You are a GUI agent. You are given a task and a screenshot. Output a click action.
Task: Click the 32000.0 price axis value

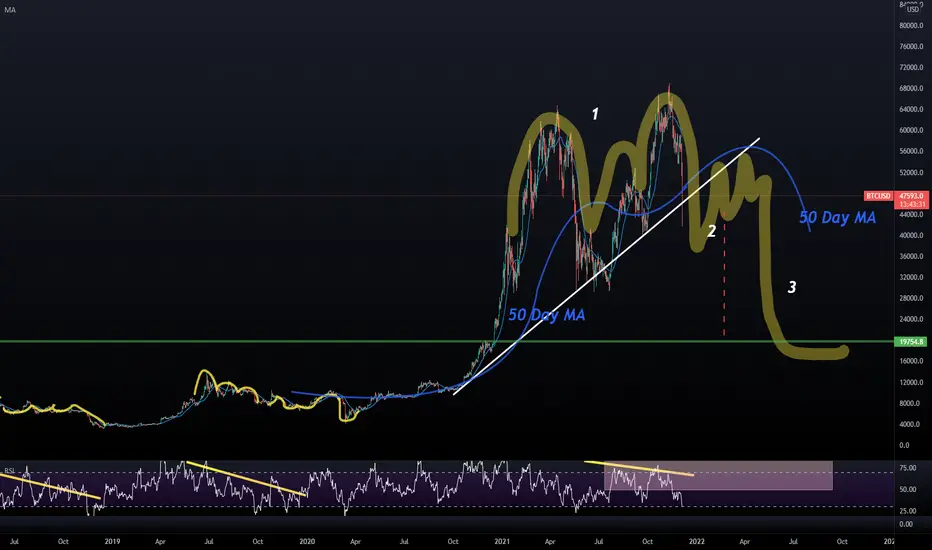pos(911,277)
